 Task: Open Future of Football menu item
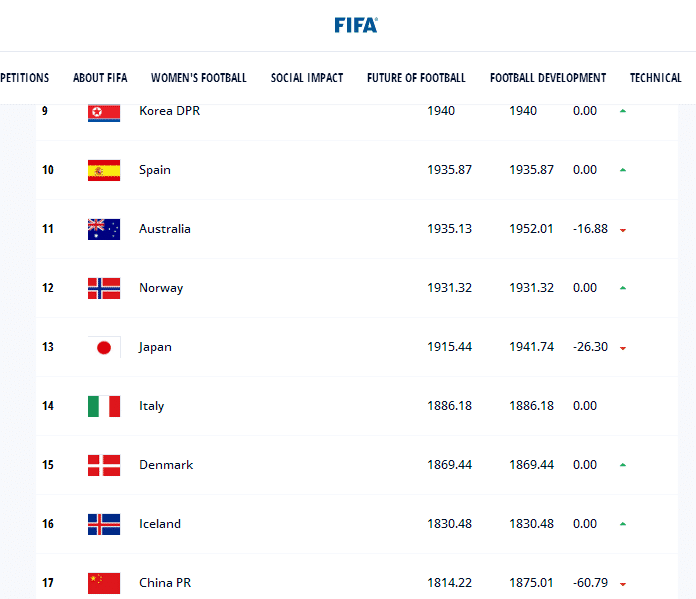click(x=416, y=78)
